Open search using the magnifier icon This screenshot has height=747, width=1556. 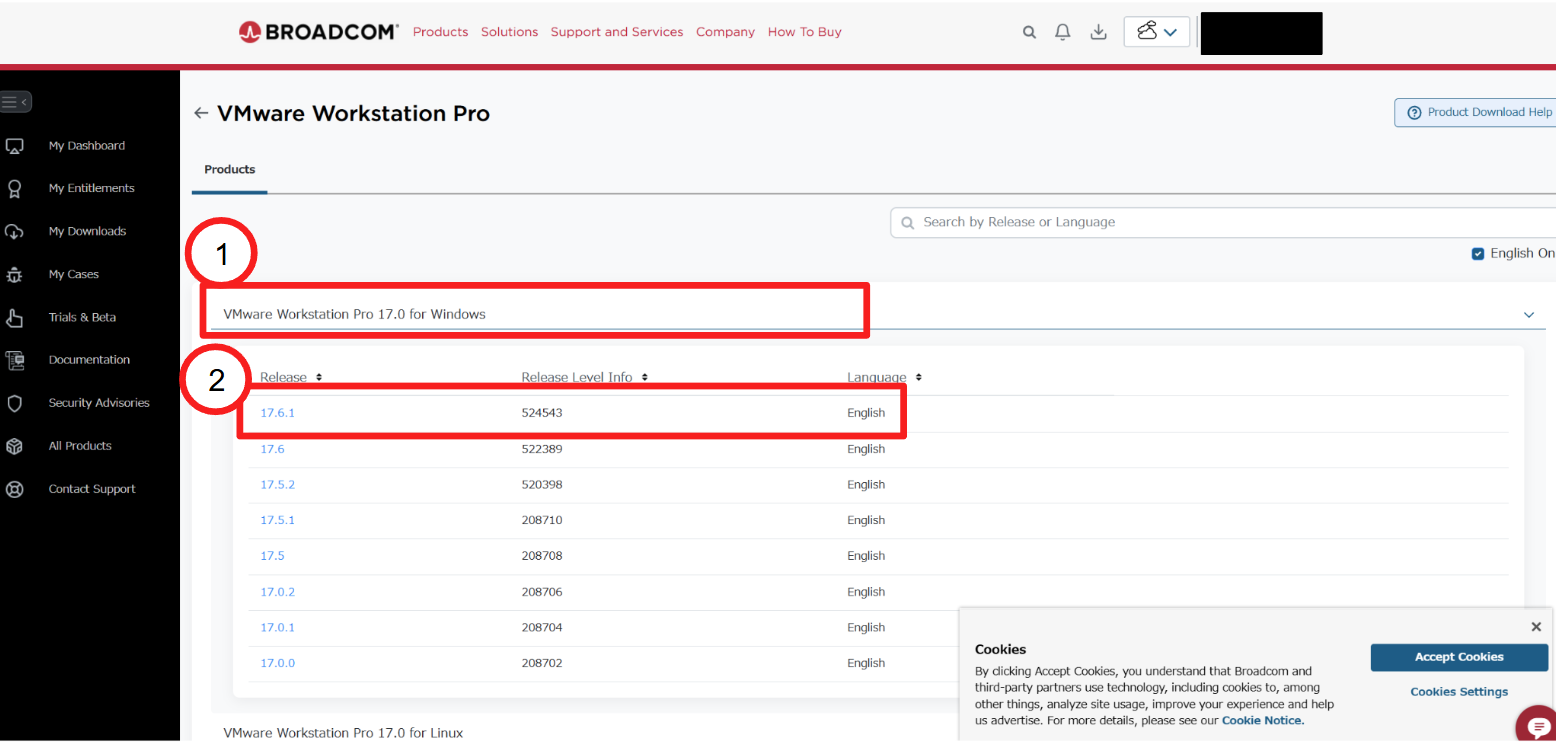1029,31
